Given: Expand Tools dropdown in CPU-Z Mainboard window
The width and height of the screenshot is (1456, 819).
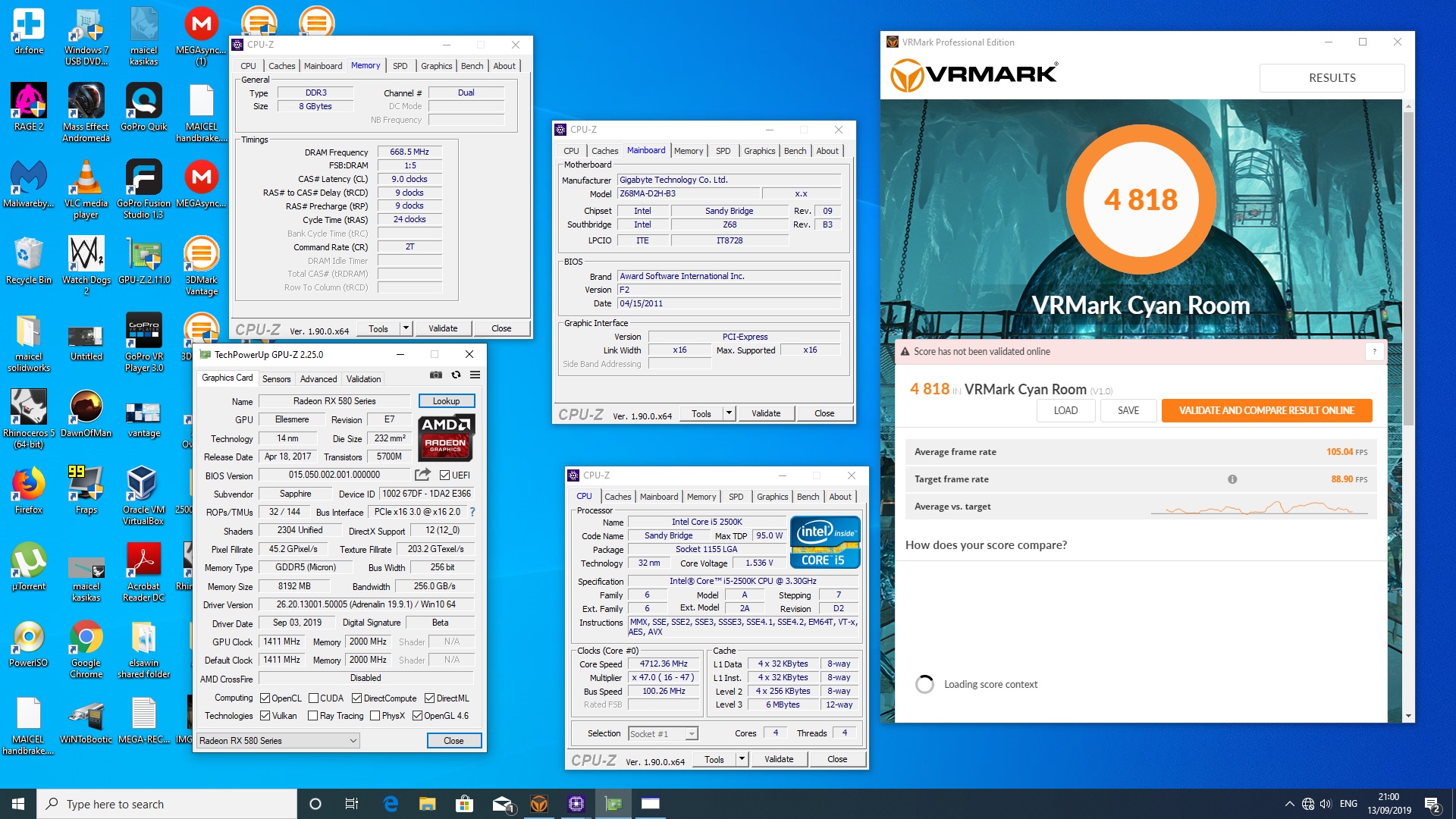Looking at the screenshot, I should 729,413.
